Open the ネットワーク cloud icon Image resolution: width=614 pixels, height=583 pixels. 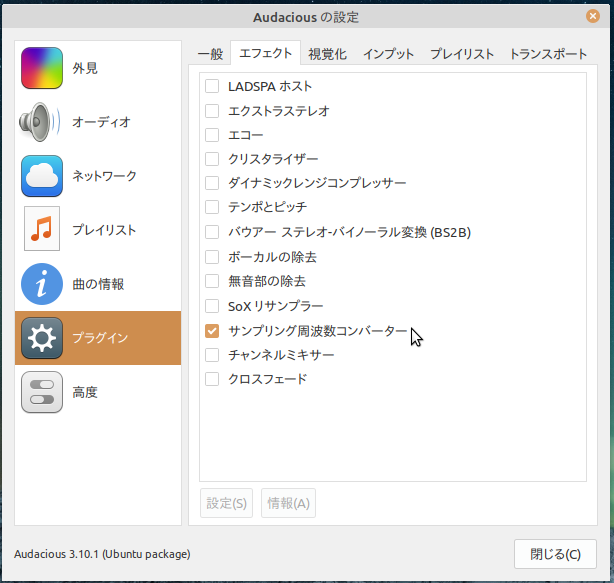42,176
